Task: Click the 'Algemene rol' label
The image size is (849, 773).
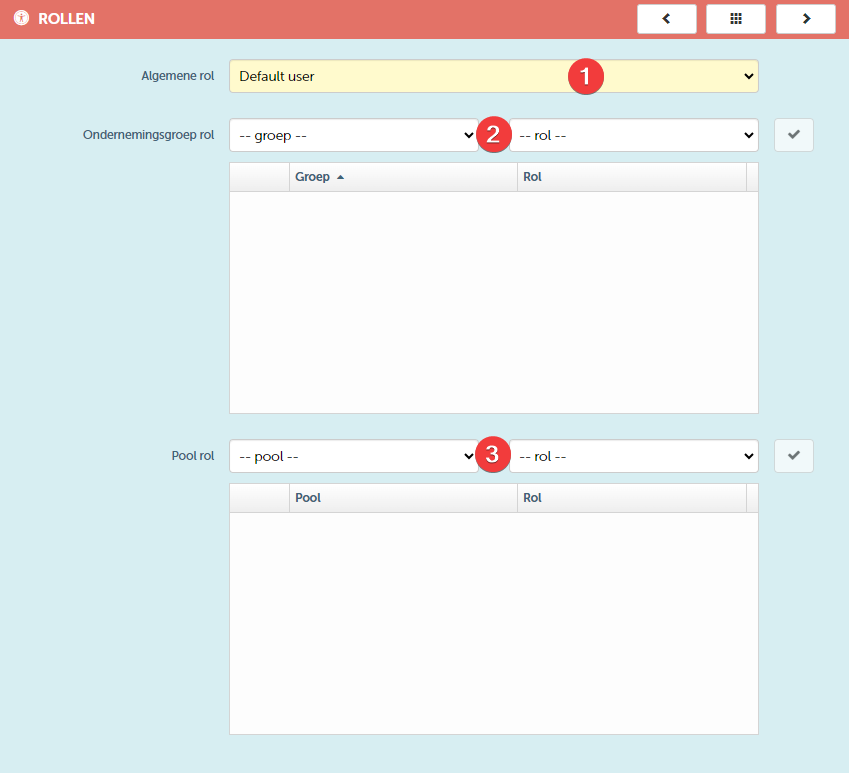Action: 178,76
